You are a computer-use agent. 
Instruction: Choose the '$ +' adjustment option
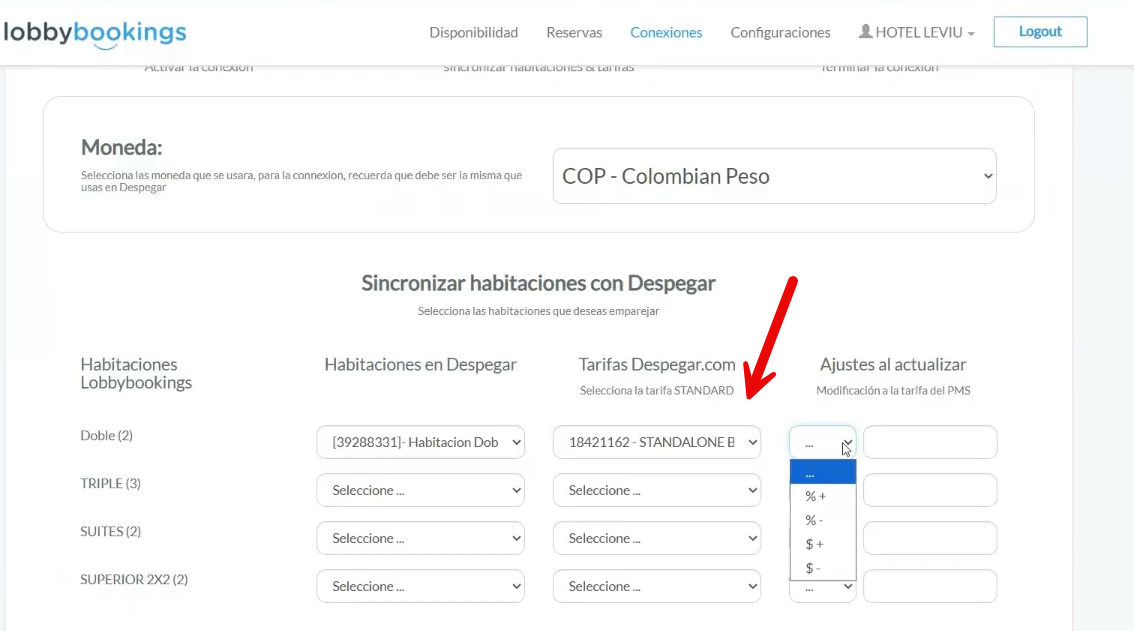tap(823, 544)
